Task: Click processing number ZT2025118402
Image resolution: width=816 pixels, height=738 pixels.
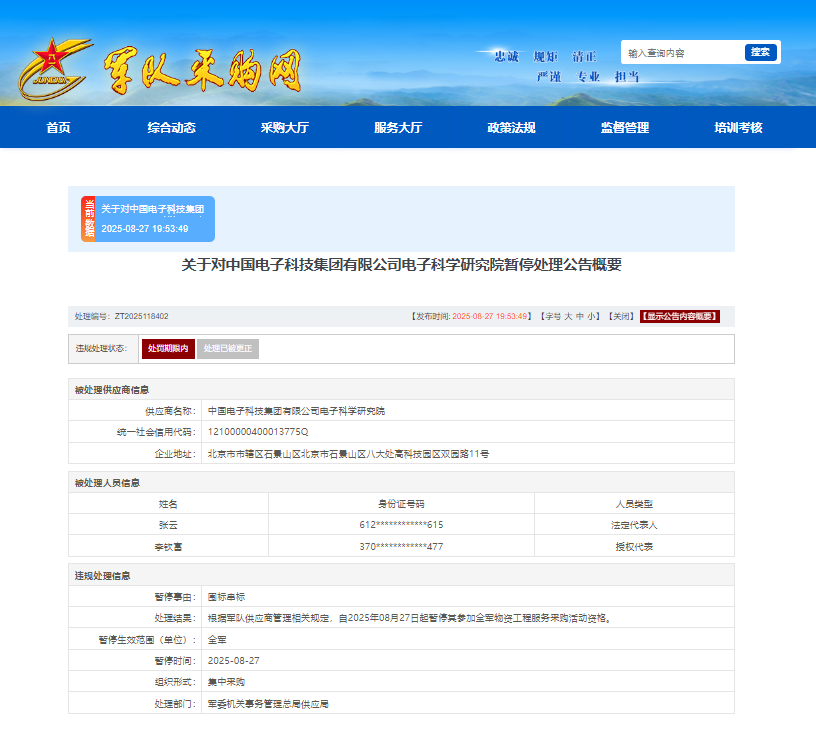Action: [142, 316]
